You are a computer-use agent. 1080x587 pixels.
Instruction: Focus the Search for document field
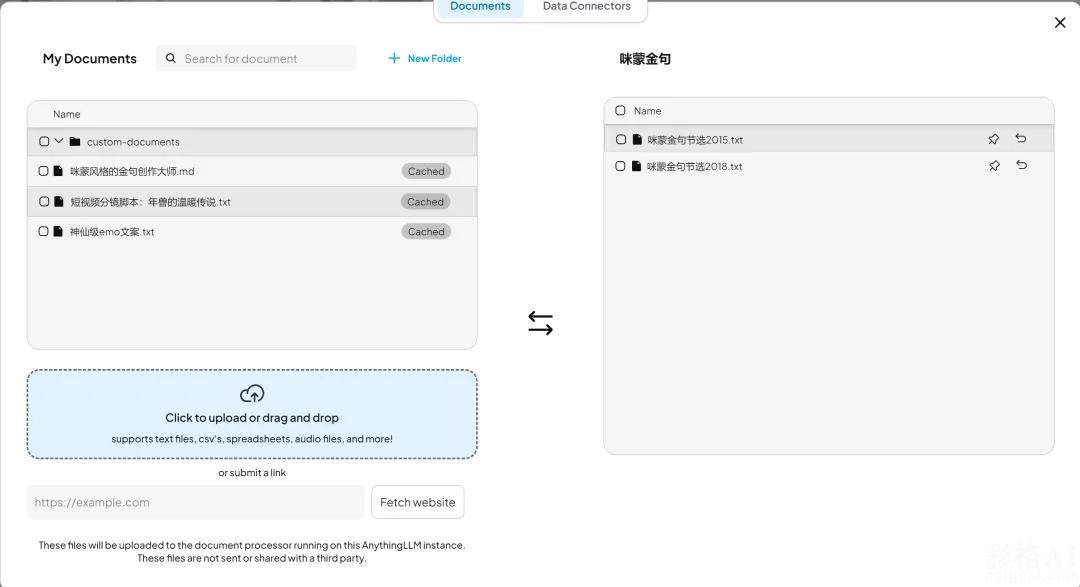coord(265,59)
